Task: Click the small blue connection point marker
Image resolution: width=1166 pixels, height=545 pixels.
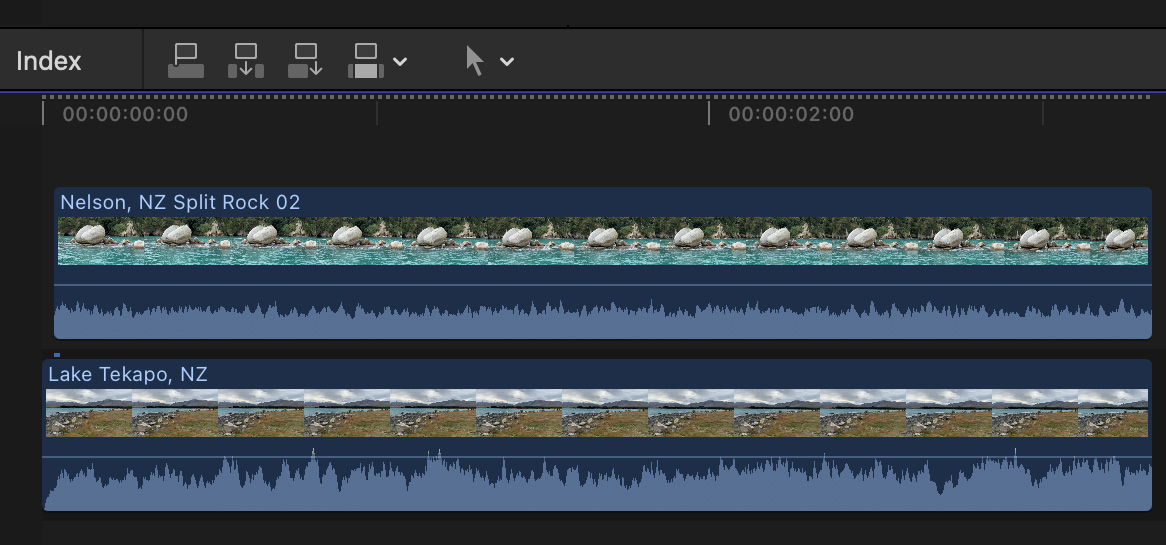Action: 57,354
